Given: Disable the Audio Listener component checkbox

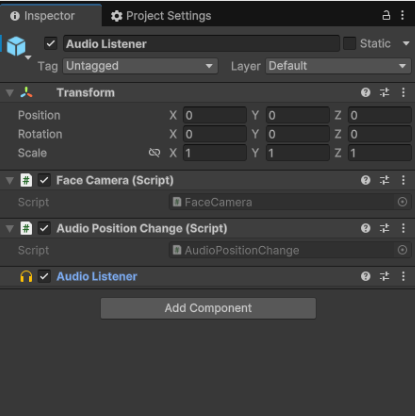Looking at the screenshot, I should 44,276.
